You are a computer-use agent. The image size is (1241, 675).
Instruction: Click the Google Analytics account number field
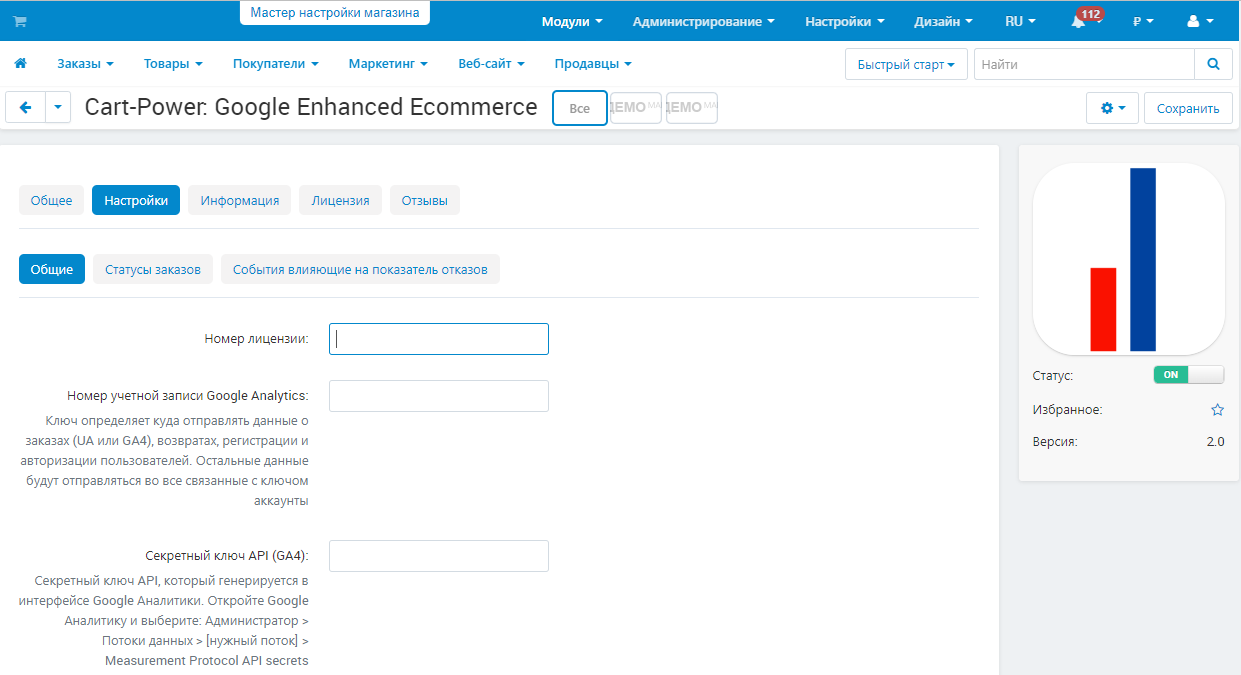(x=439, y=396)
